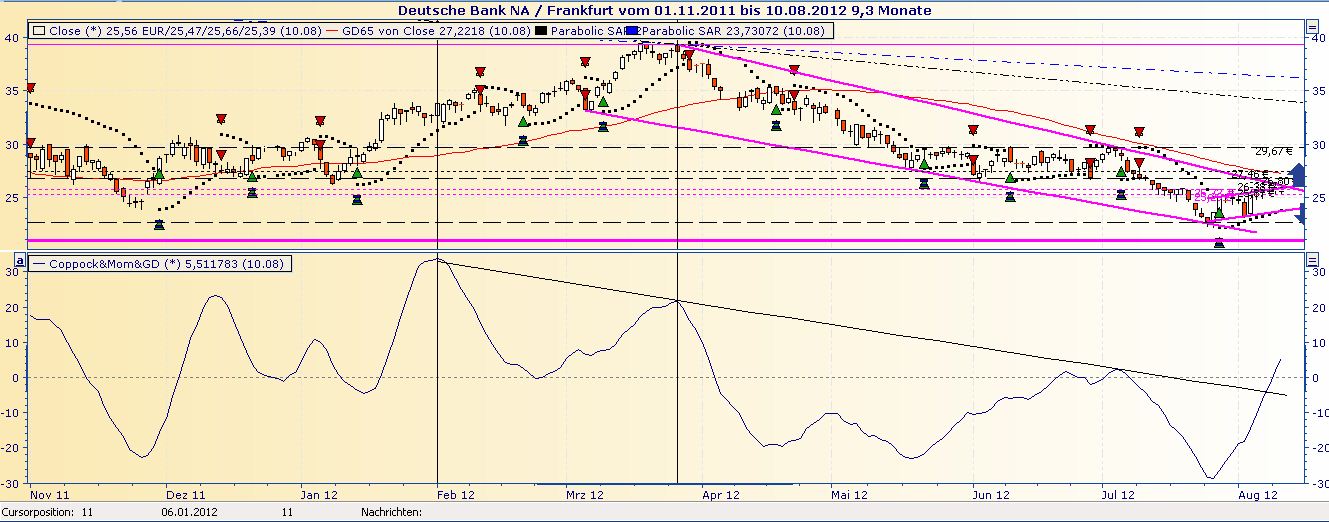The image size is (1329, 522).
Task: Click the blue down arrow at right chart edge
Action: pyautogui.click(x=1298, y=216)
